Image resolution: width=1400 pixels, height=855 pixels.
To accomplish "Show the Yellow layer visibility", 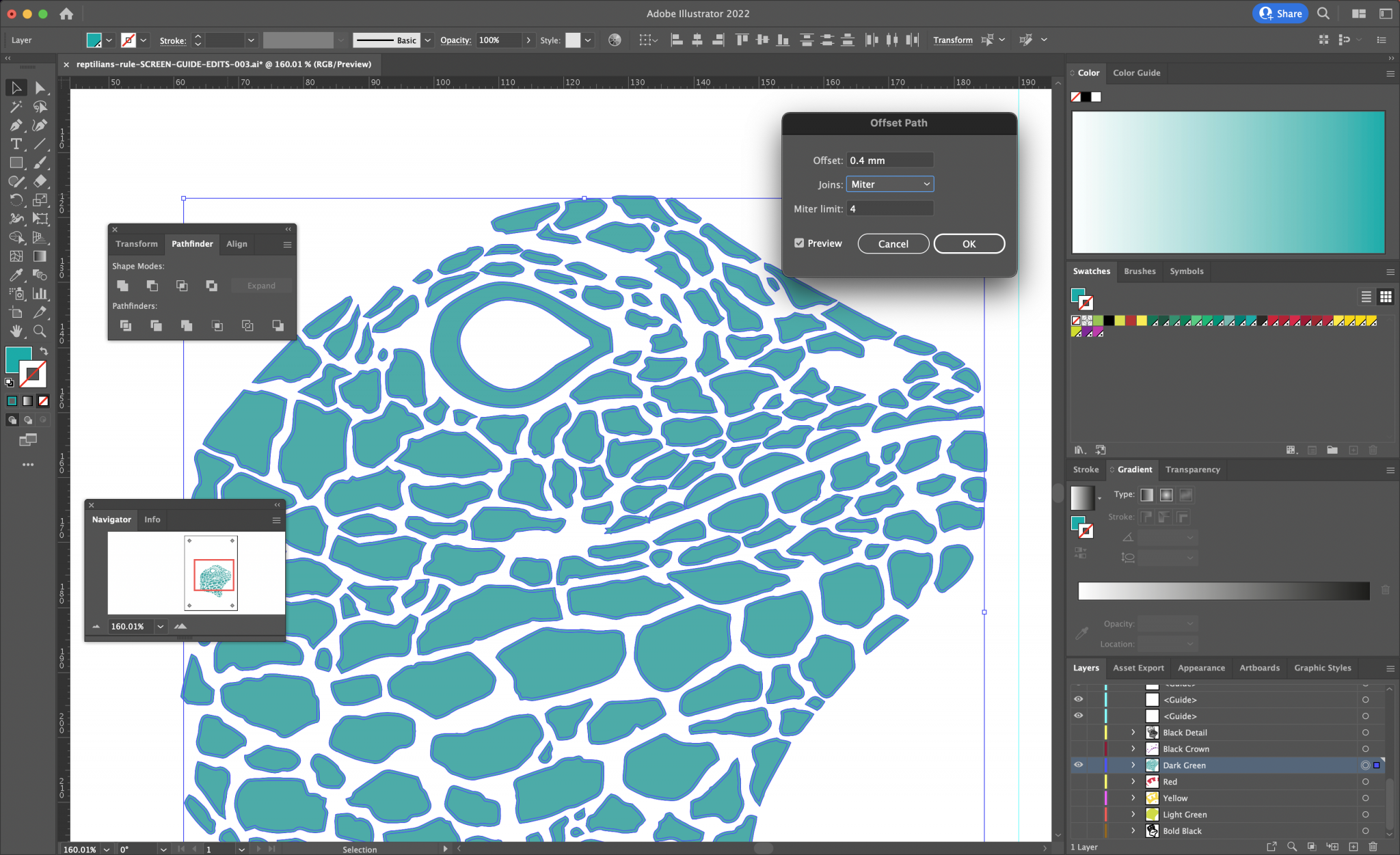I will coord(1079,798).
